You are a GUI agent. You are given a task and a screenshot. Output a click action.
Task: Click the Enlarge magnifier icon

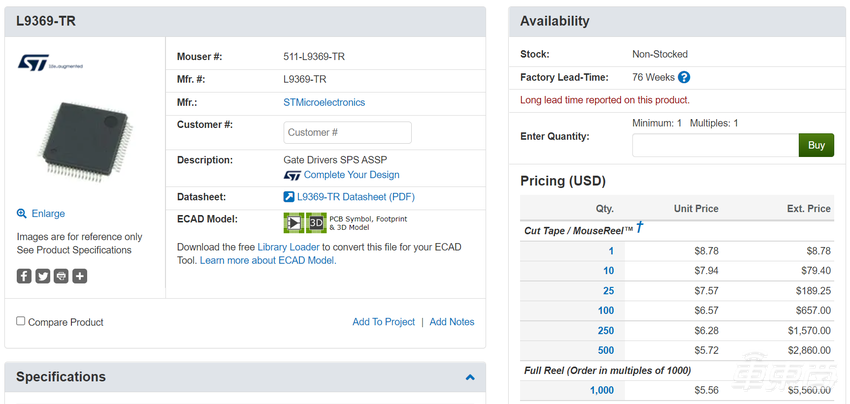(22, 214)
